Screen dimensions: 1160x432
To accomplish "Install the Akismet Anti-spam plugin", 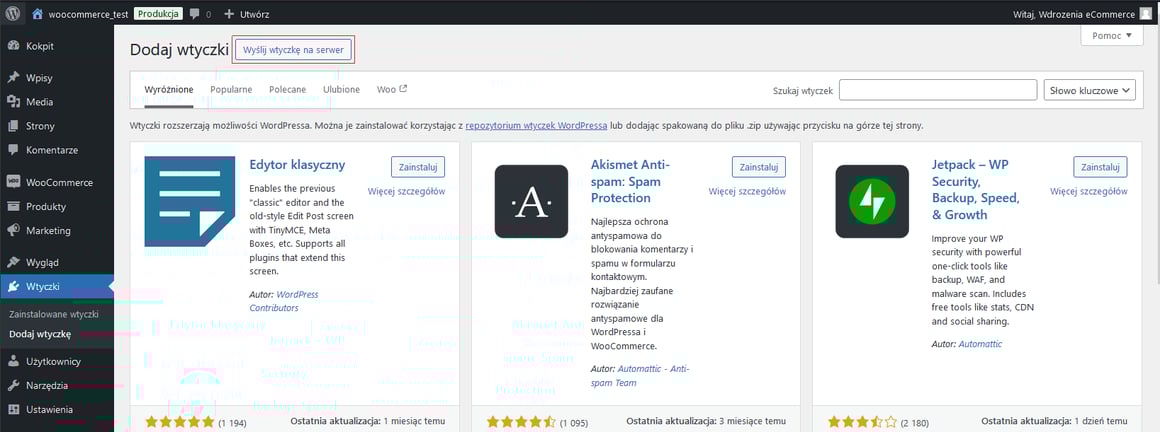I will coord(759,167).
